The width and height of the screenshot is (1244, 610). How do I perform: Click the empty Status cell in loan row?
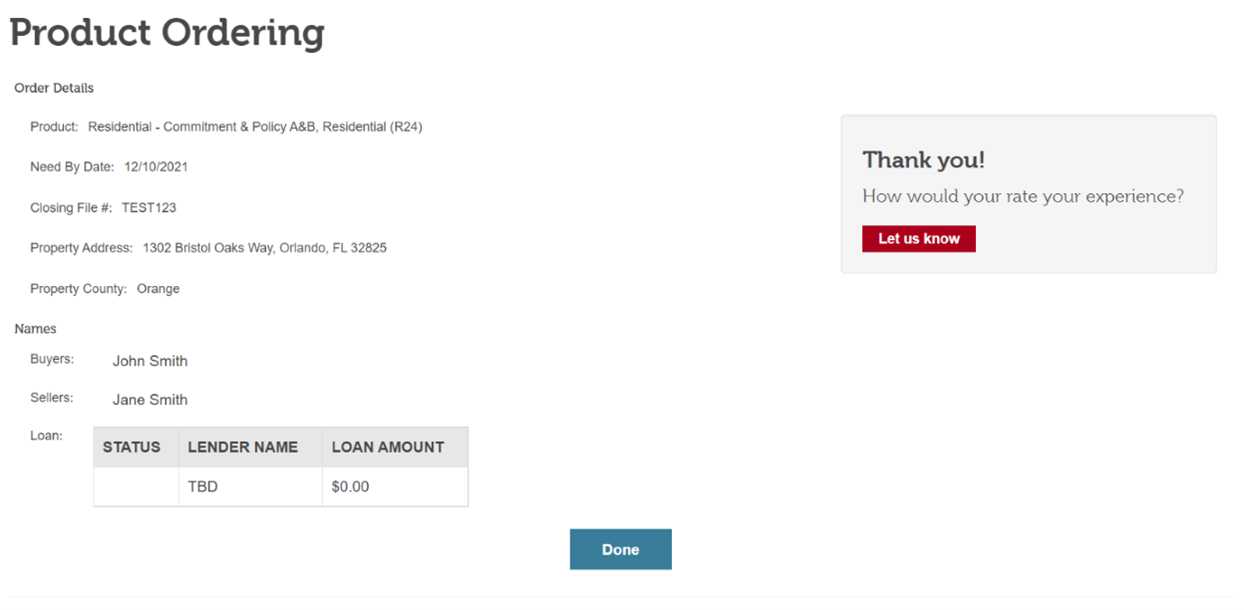coord(136,487)
